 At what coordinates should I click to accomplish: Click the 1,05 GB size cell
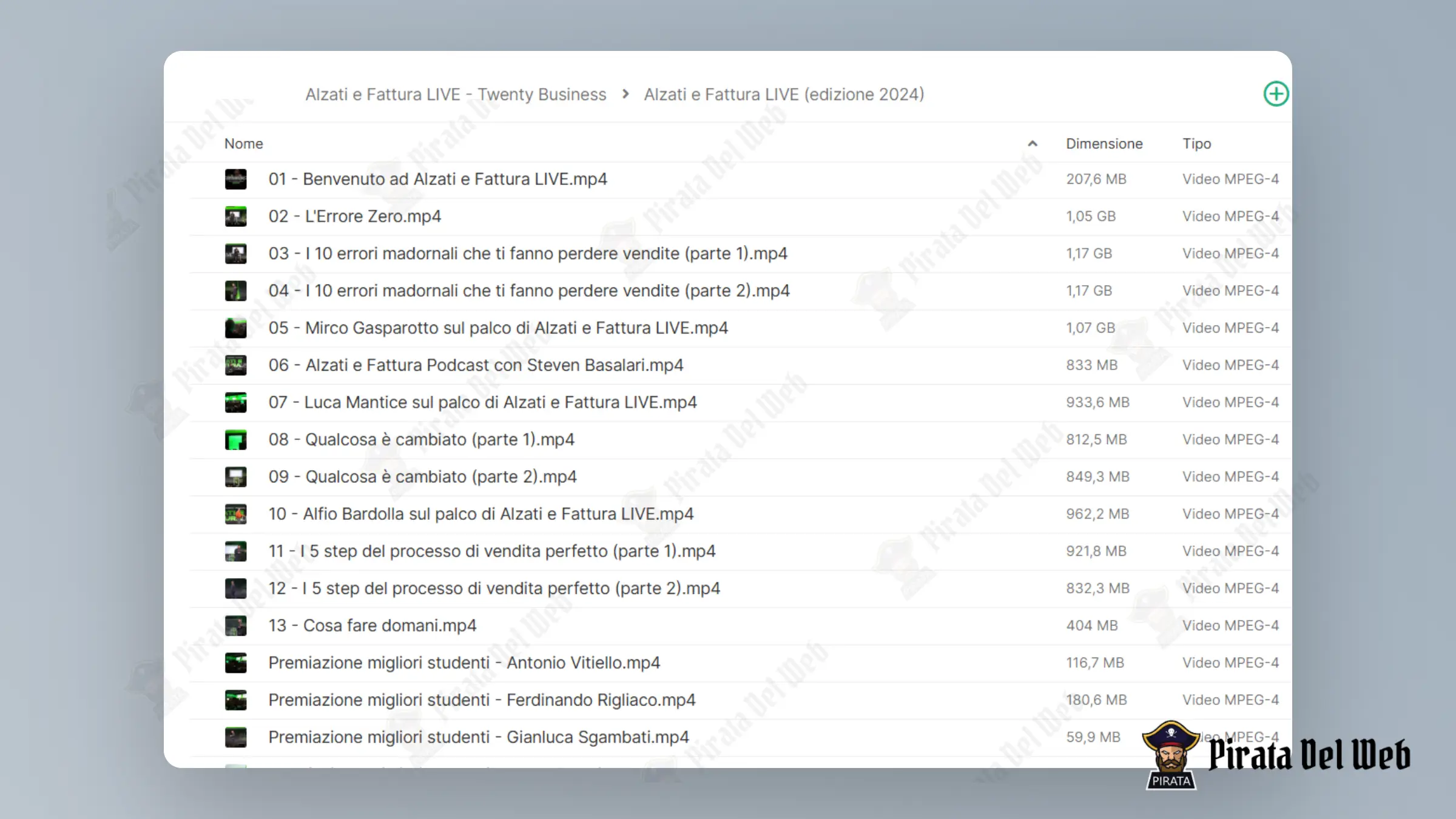1091,217
